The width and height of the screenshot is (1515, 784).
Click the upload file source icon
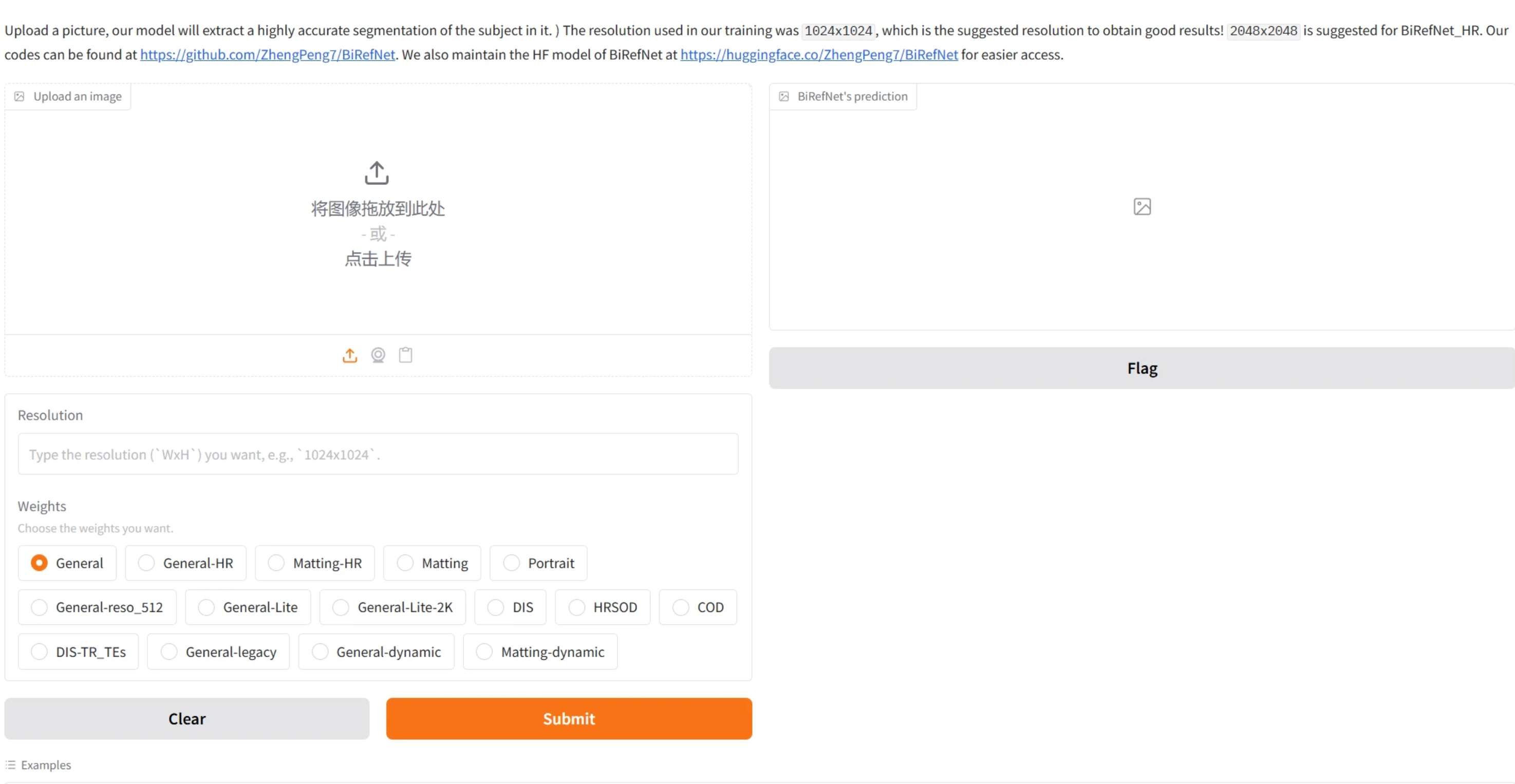tap(350, 356)
